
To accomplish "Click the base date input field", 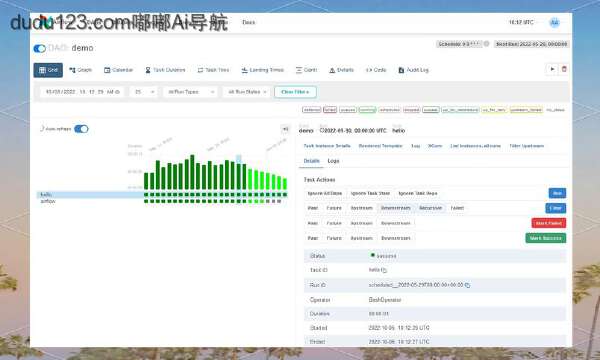I will (x=82, y=92).
